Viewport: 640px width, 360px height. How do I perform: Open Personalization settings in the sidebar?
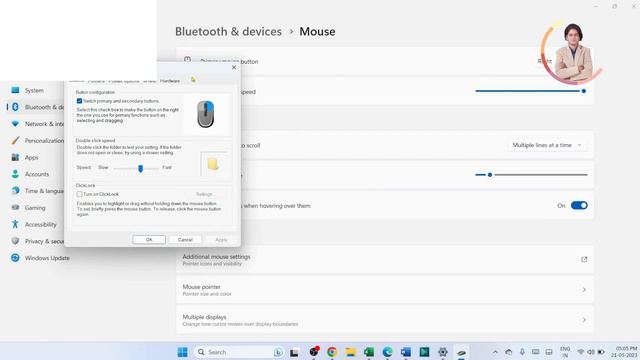(37, 140)
